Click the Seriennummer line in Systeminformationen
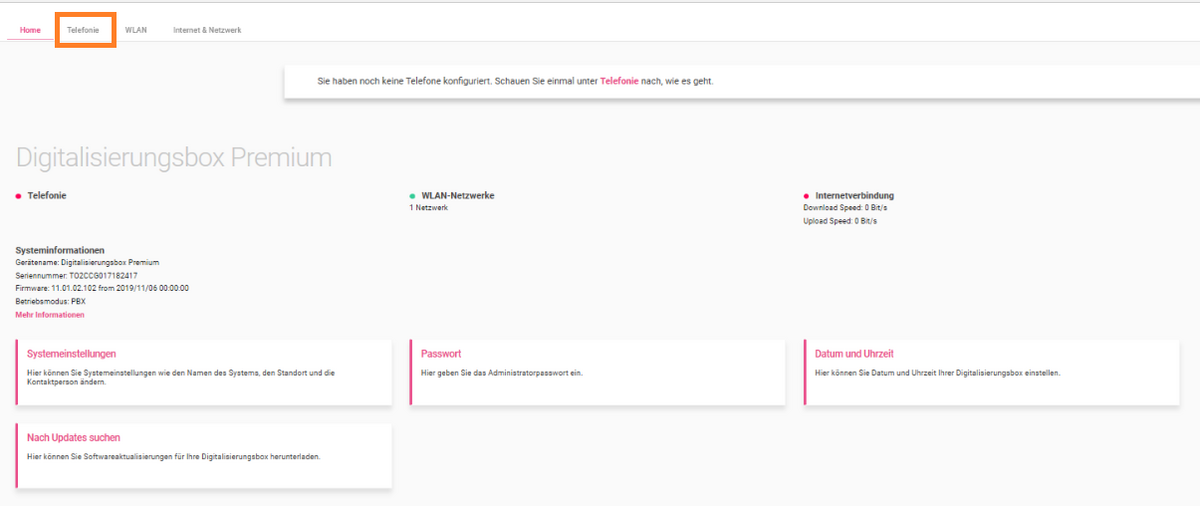The width and height of the screenshot is (1200, 506). [76, 275]
